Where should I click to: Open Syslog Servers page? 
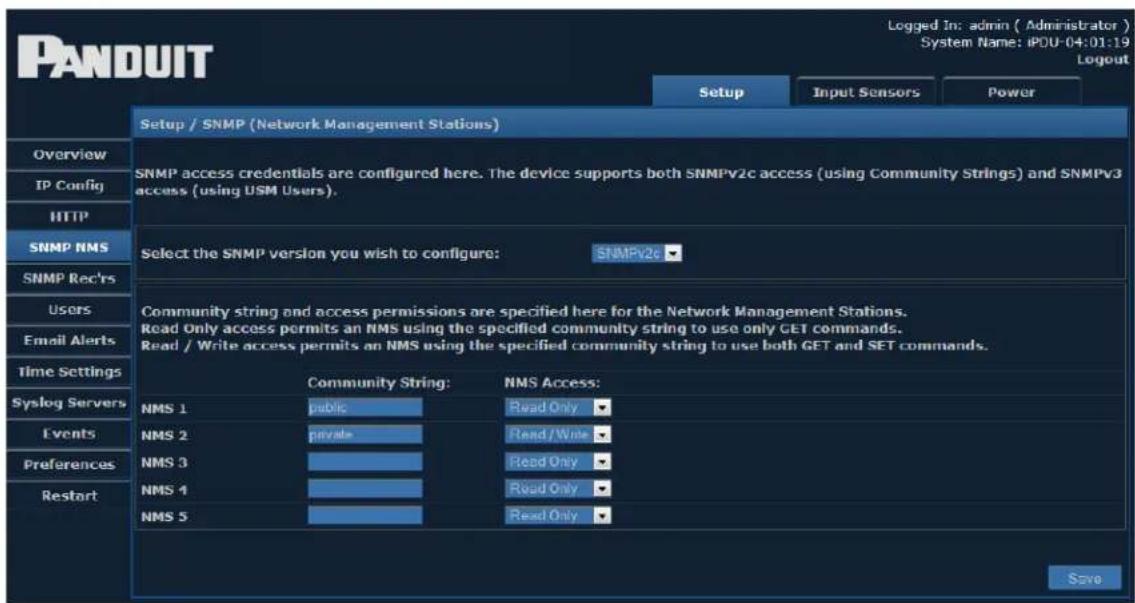click(x=69, y=402)
